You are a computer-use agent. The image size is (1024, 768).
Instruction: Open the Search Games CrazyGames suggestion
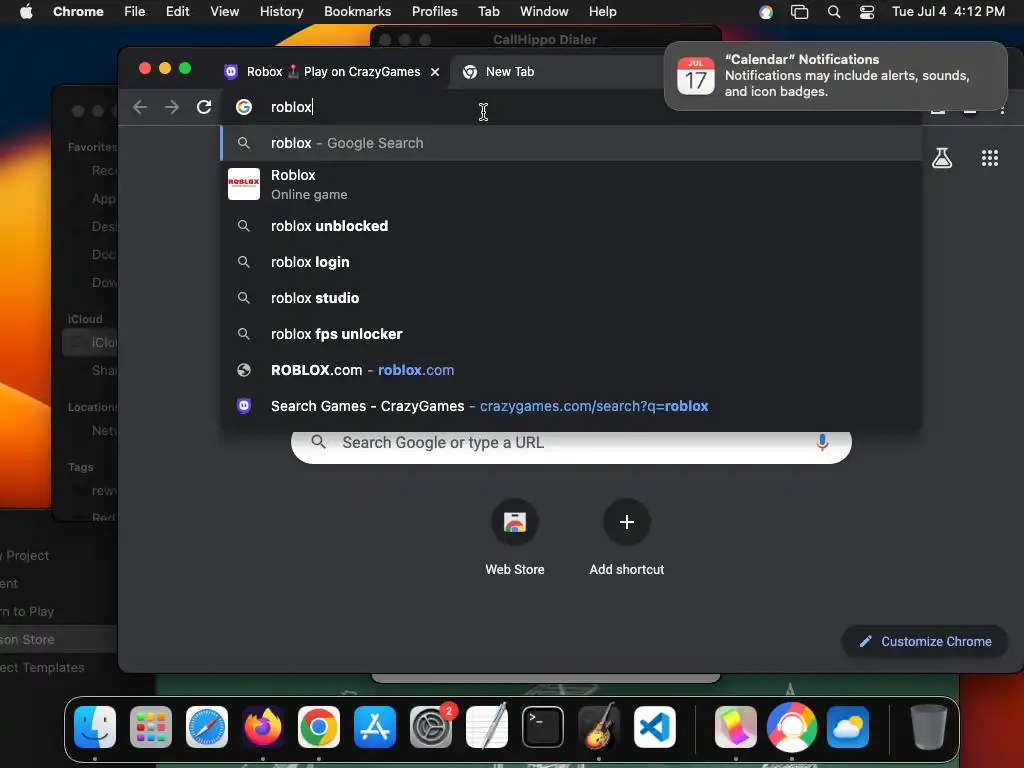tap(571, 406)
